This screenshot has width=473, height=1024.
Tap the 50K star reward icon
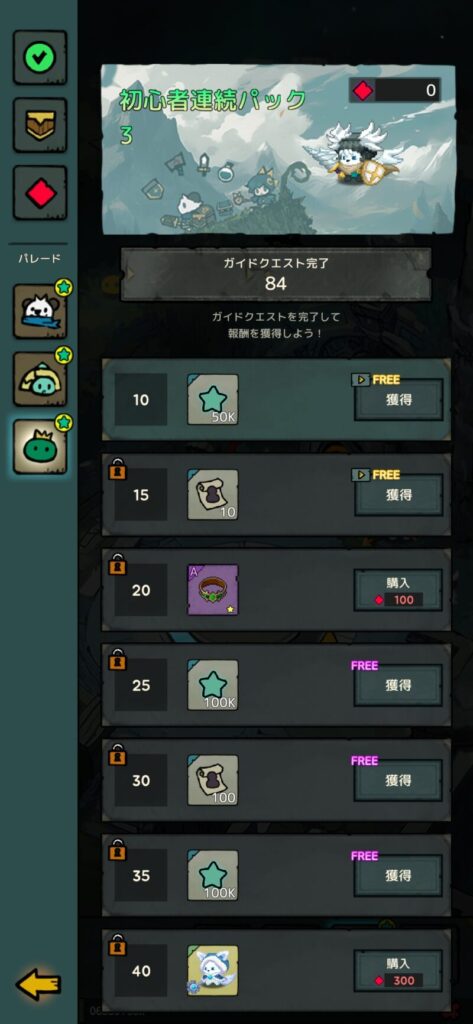213,400
